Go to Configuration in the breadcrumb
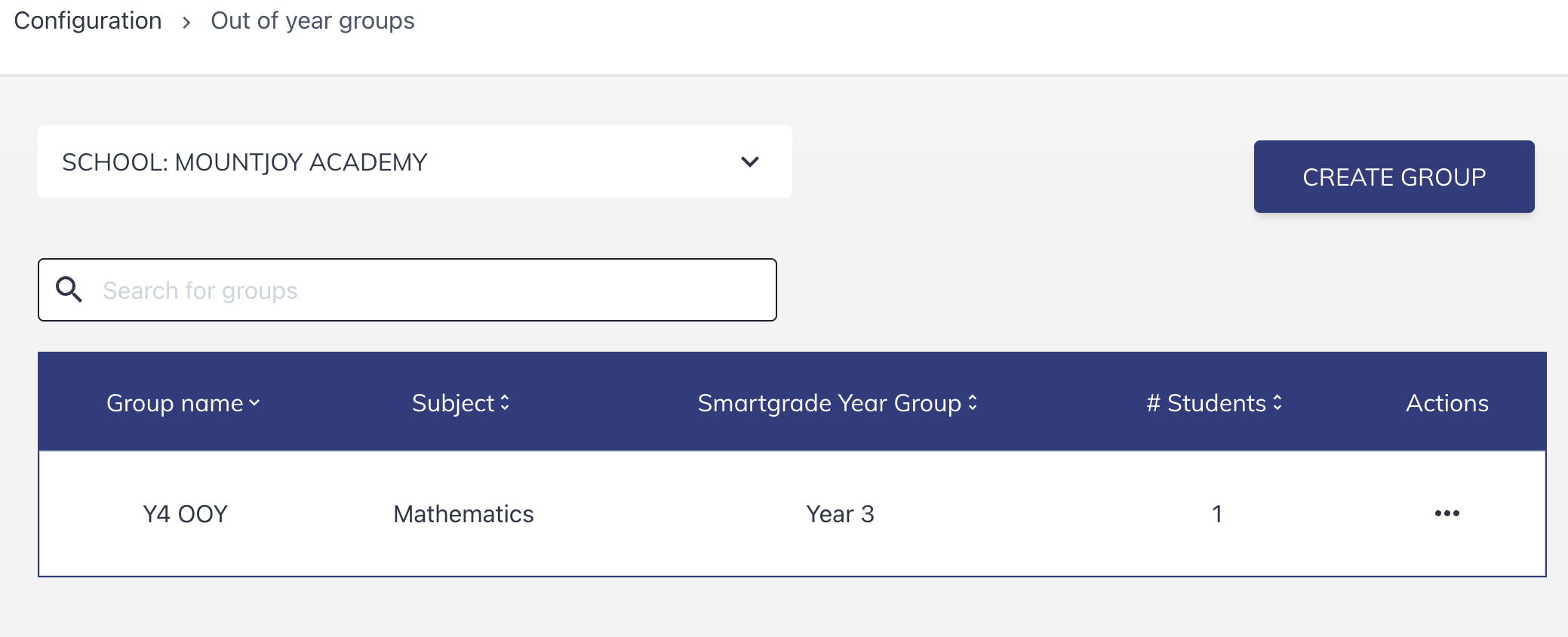 88,20
